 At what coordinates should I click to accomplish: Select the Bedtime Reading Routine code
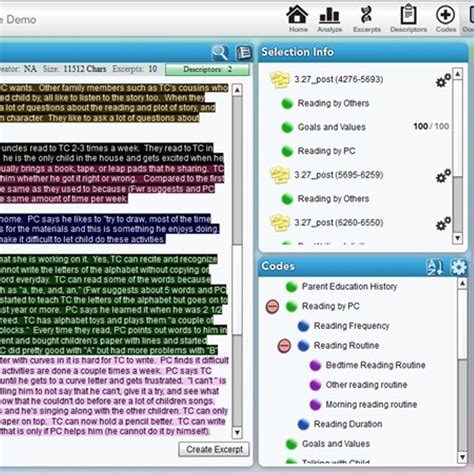coord(375,365)
